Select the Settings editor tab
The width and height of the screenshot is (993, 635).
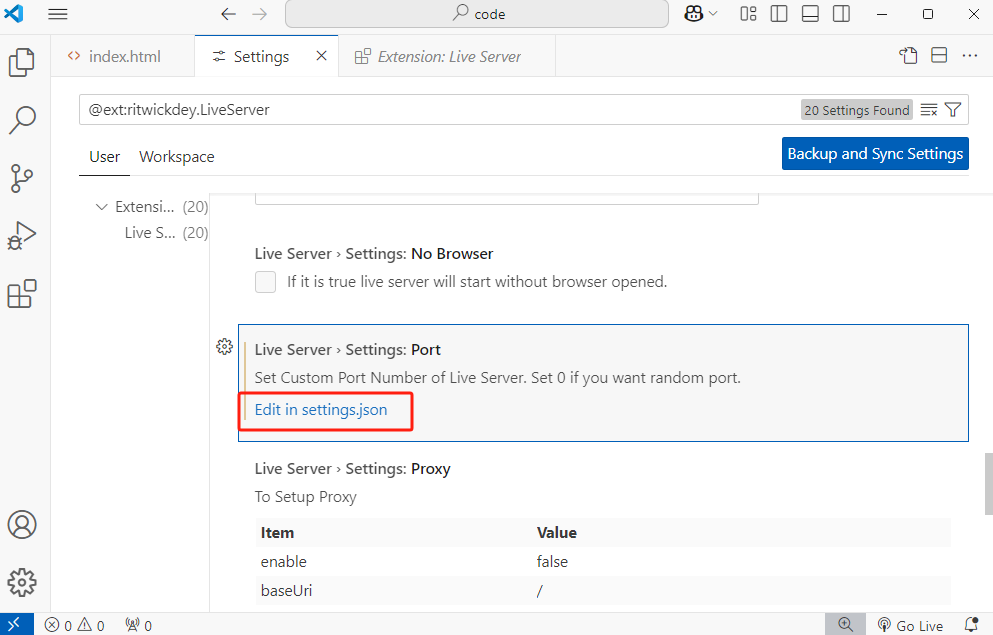(261, 56)
